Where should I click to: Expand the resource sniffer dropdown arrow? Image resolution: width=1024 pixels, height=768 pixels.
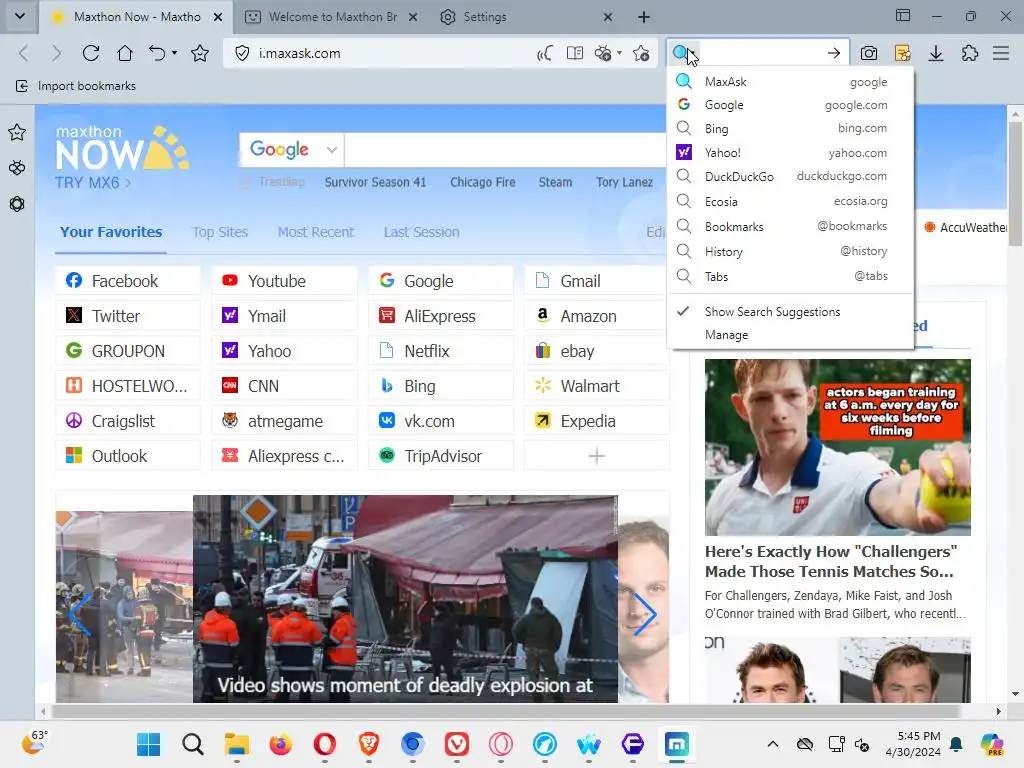pos(619,53)
